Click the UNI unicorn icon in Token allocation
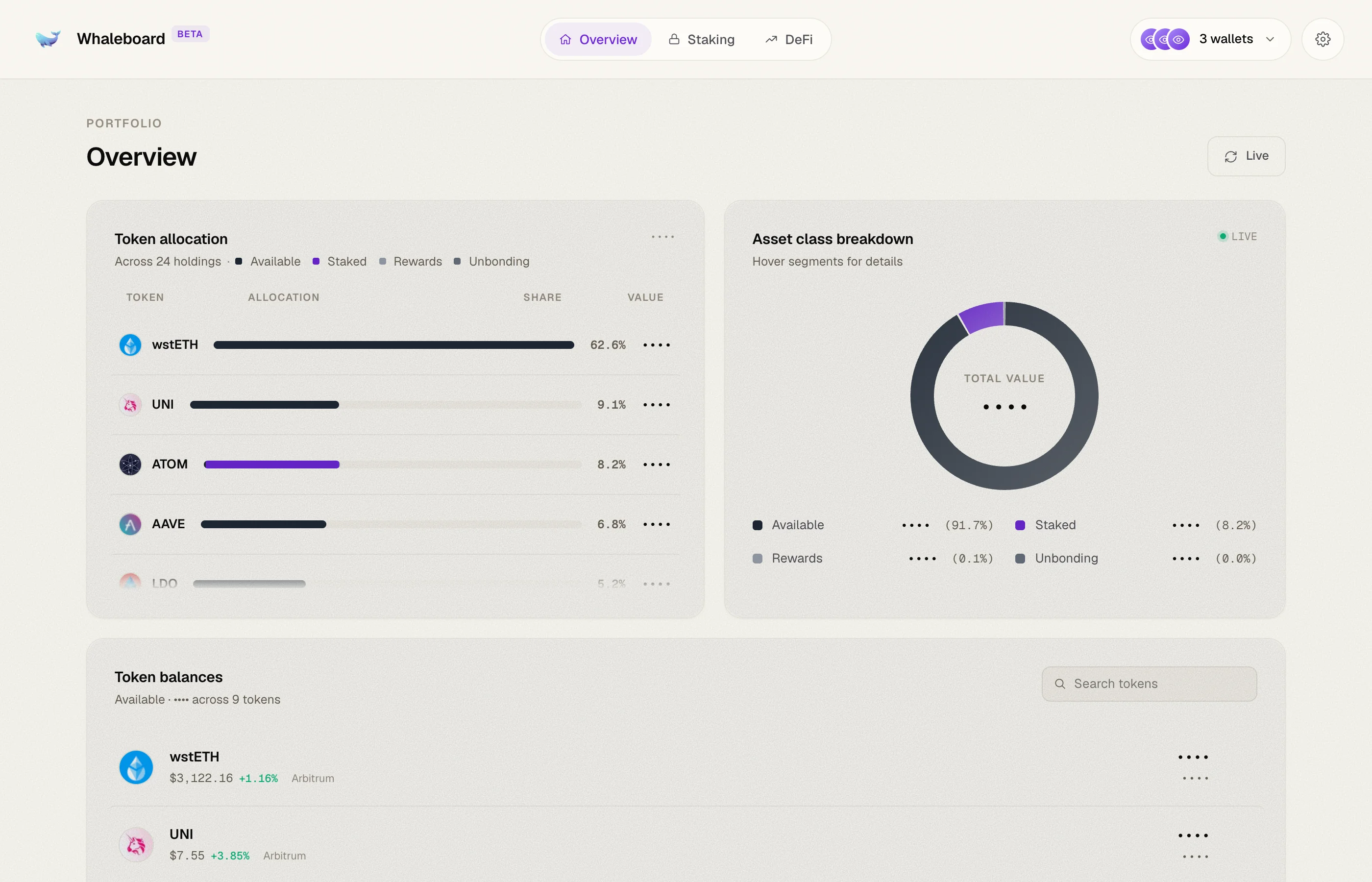Screen dimensions: 1372x882 point(130,404)
